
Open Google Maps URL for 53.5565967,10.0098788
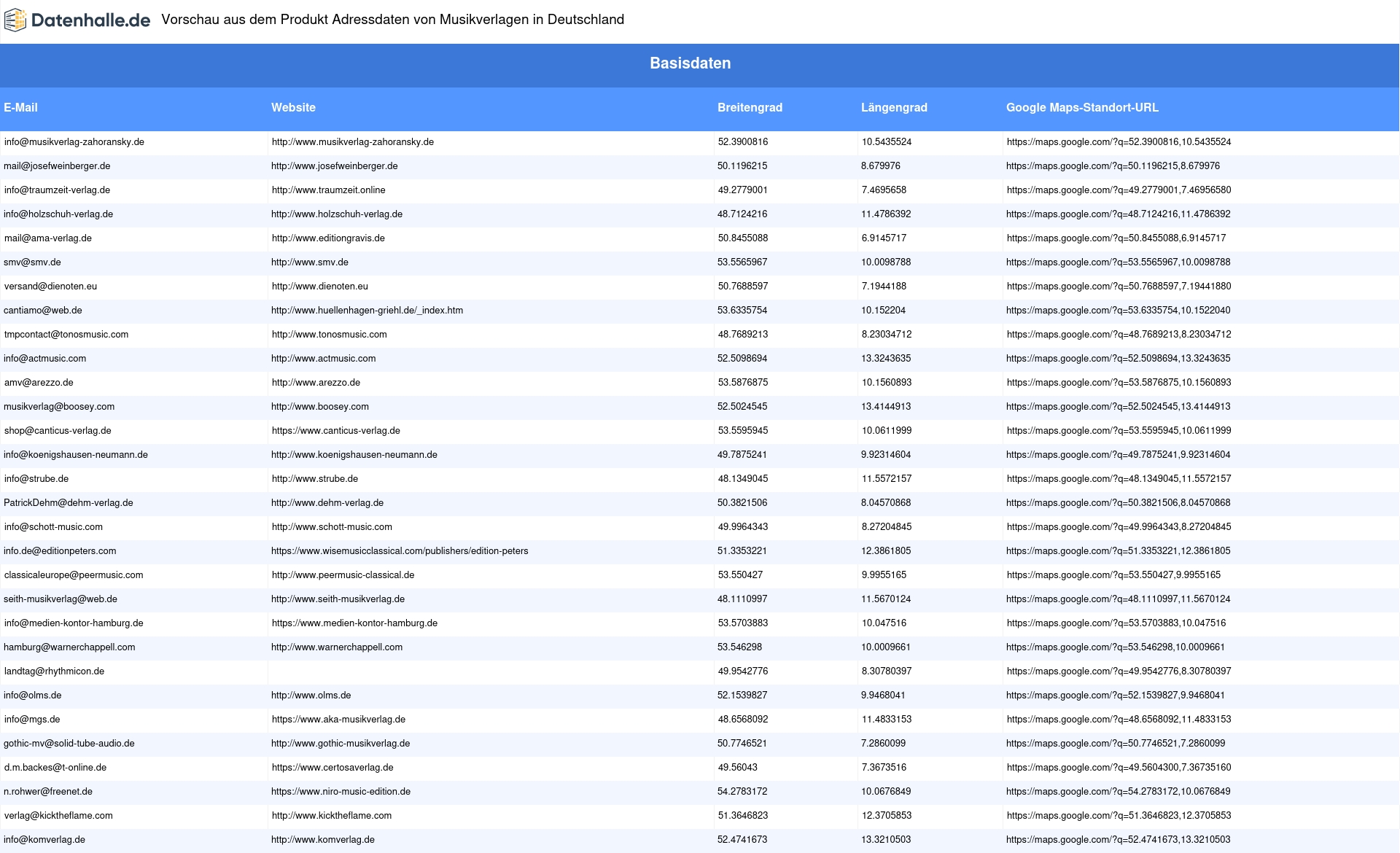click(x=1118, y=262)
